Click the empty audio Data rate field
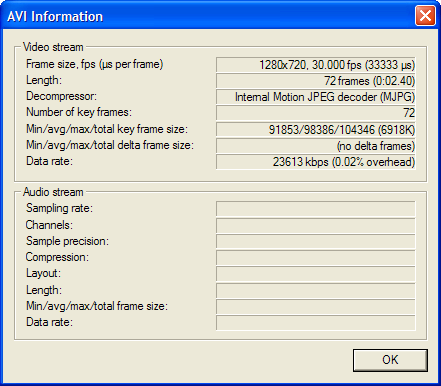Image resolution: width=441 pixels, height=386 pixels. [x=316, y=323]
